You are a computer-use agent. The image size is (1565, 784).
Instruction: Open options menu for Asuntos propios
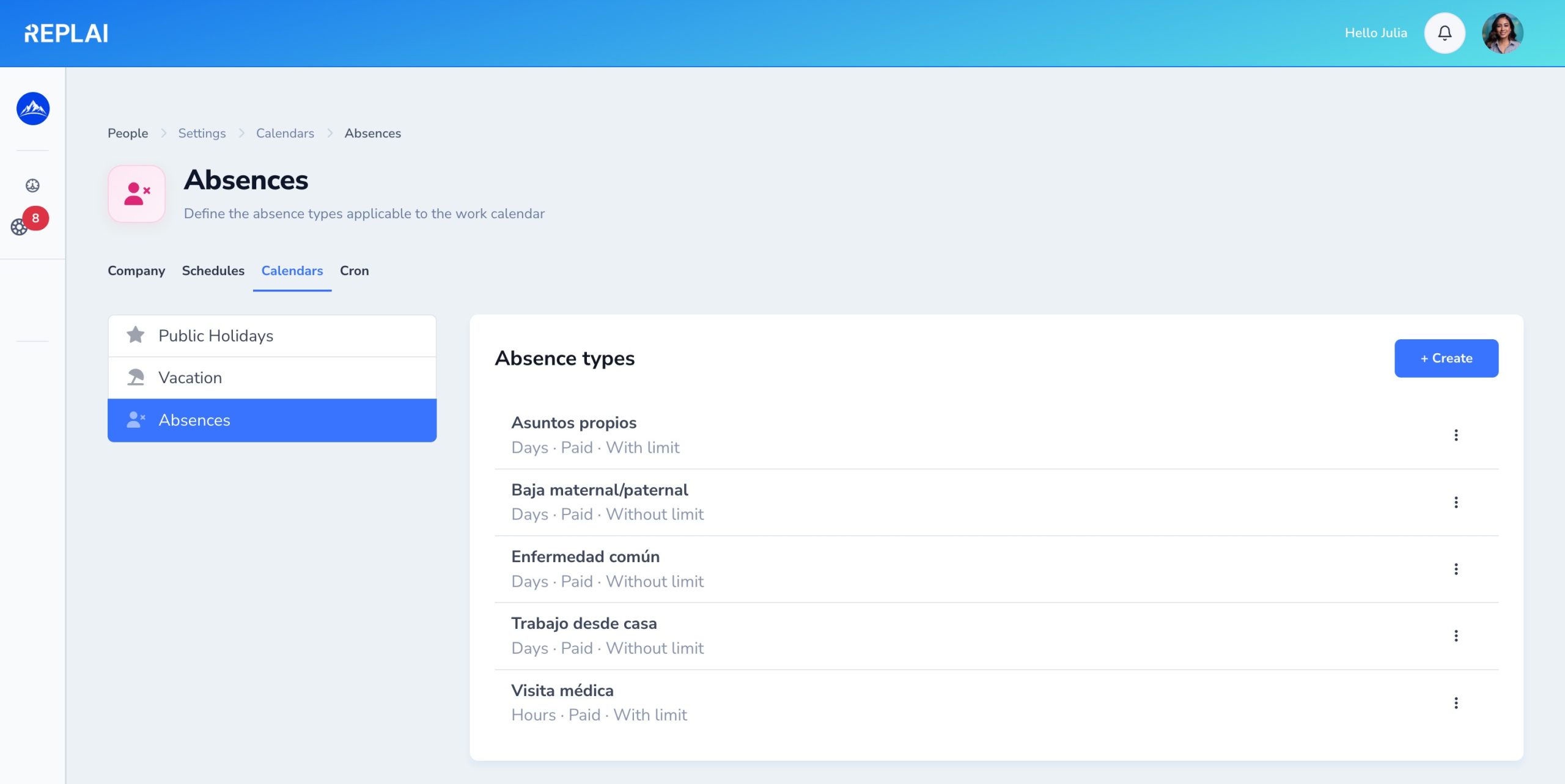click(x=1456, y=435)
